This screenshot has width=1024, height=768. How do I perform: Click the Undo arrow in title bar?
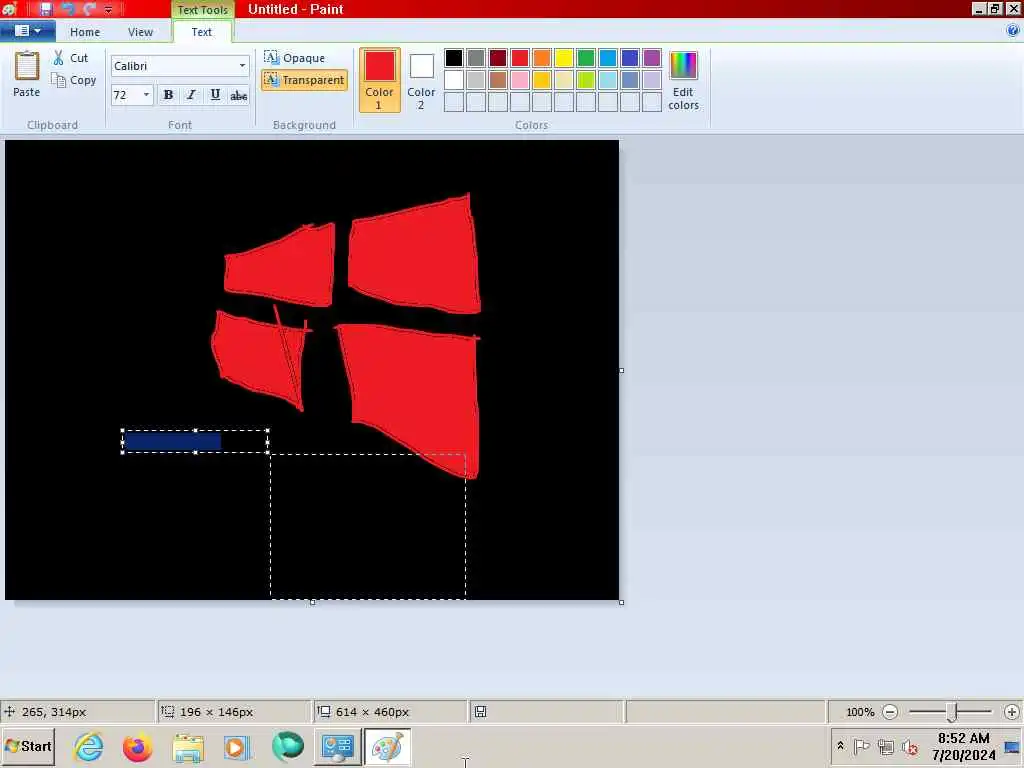click(x=67, y=9)
